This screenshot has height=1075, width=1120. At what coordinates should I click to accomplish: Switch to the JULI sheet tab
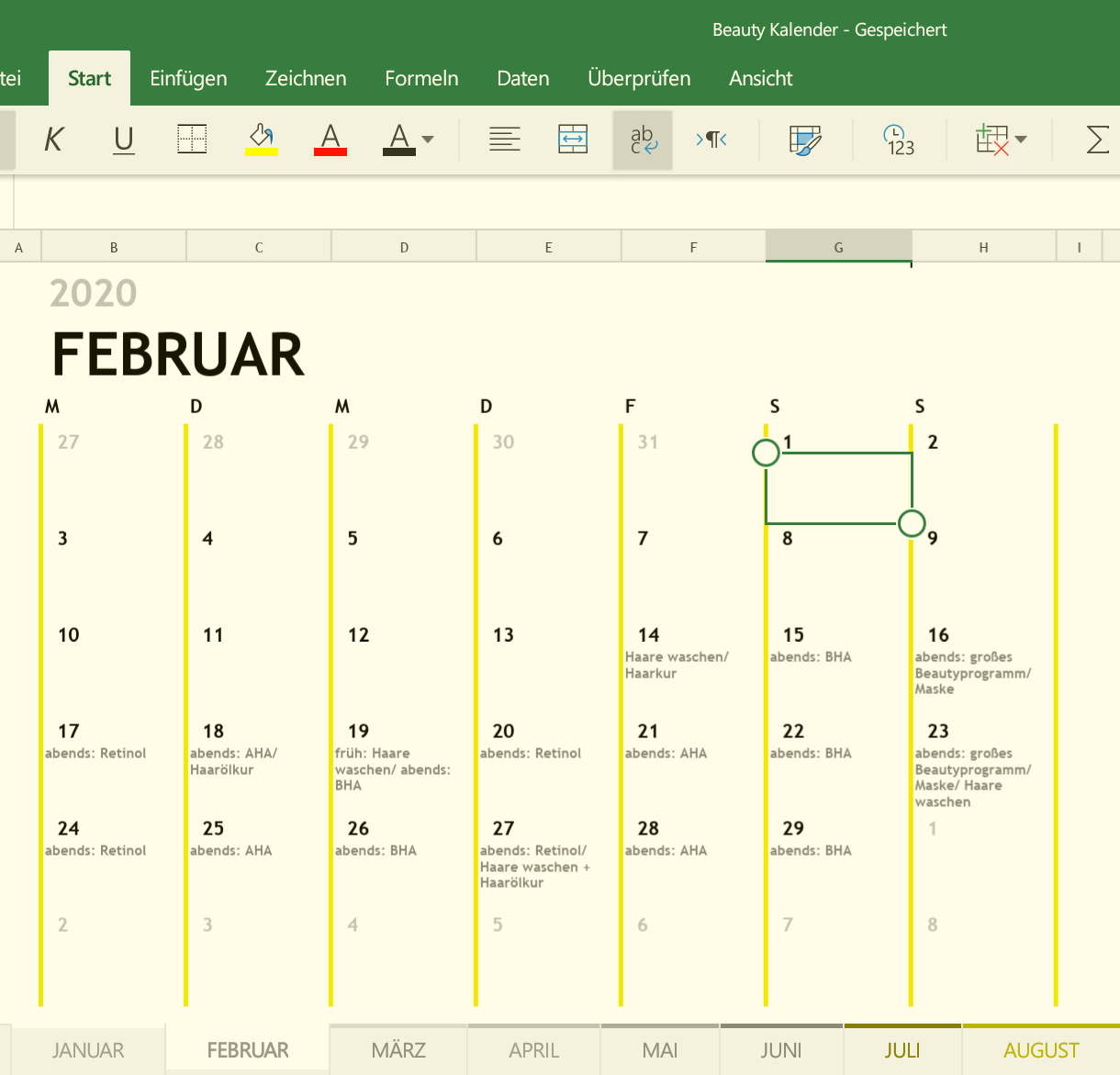tap(902, 1049)
